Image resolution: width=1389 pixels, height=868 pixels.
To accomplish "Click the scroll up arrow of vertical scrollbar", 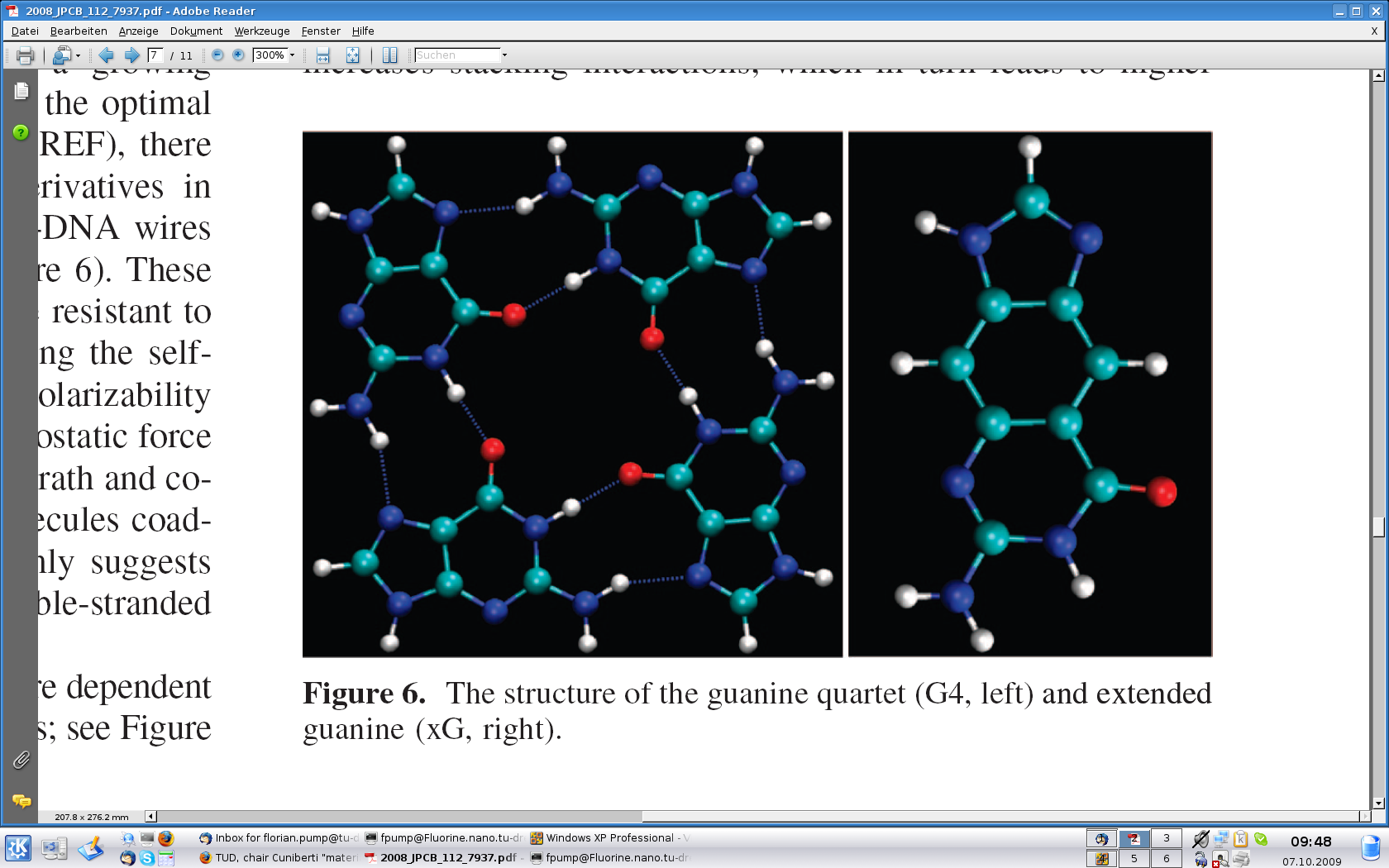I will (x=1378, y=76).
